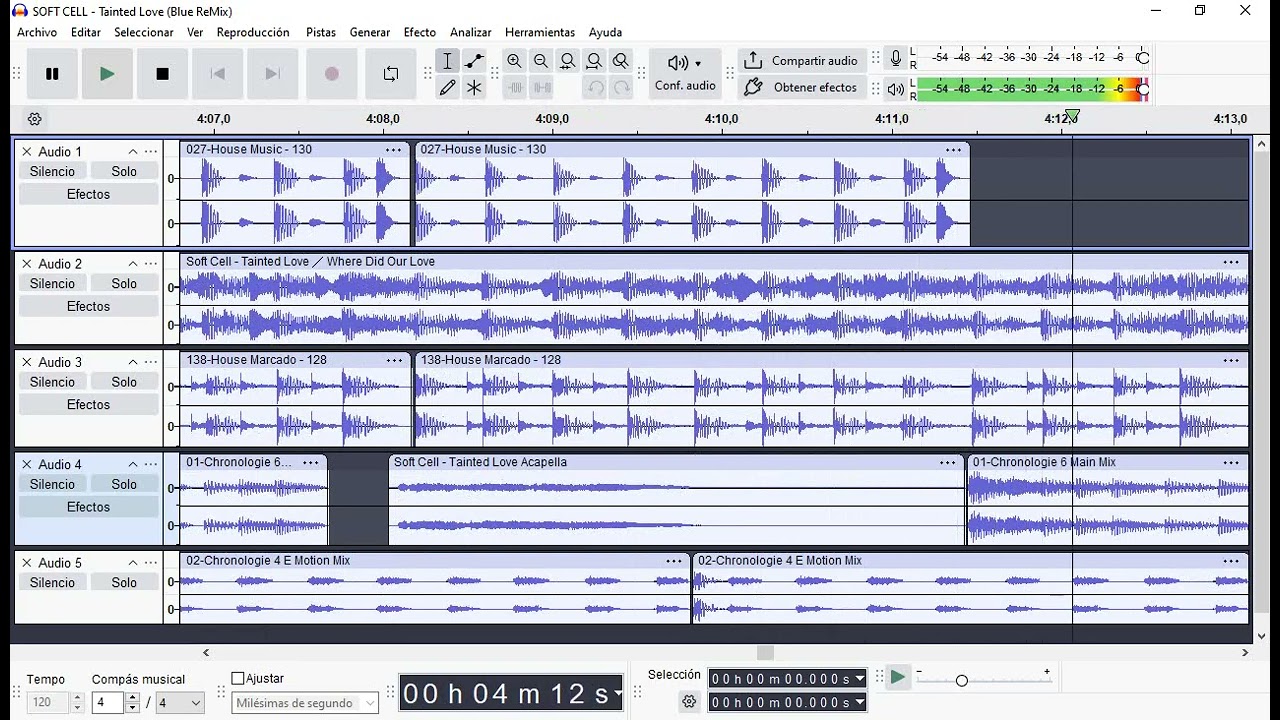
Task: Solo the Audio 1 track
Action: click(x=124, y=171)
